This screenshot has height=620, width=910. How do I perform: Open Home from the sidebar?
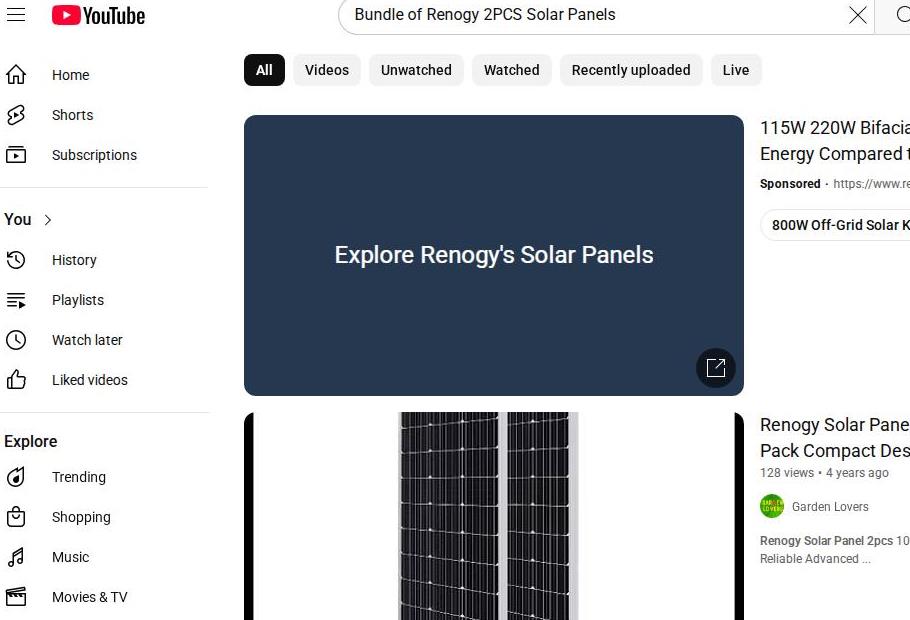point(70,75)
